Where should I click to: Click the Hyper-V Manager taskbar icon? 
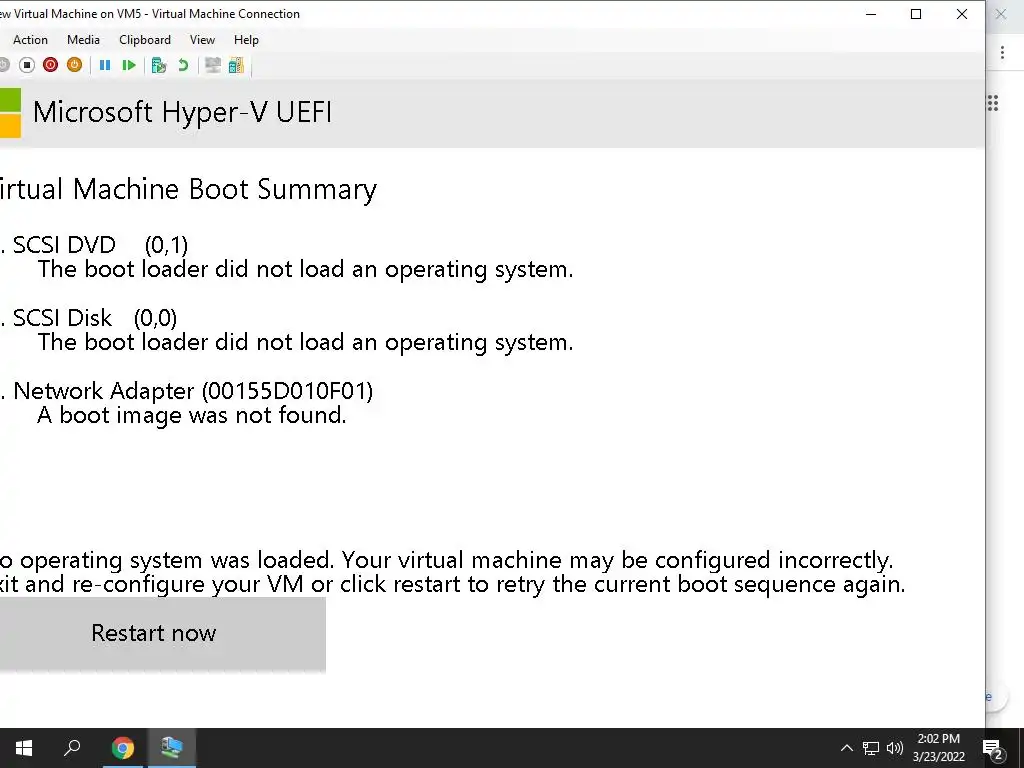(x=172, y=748)
